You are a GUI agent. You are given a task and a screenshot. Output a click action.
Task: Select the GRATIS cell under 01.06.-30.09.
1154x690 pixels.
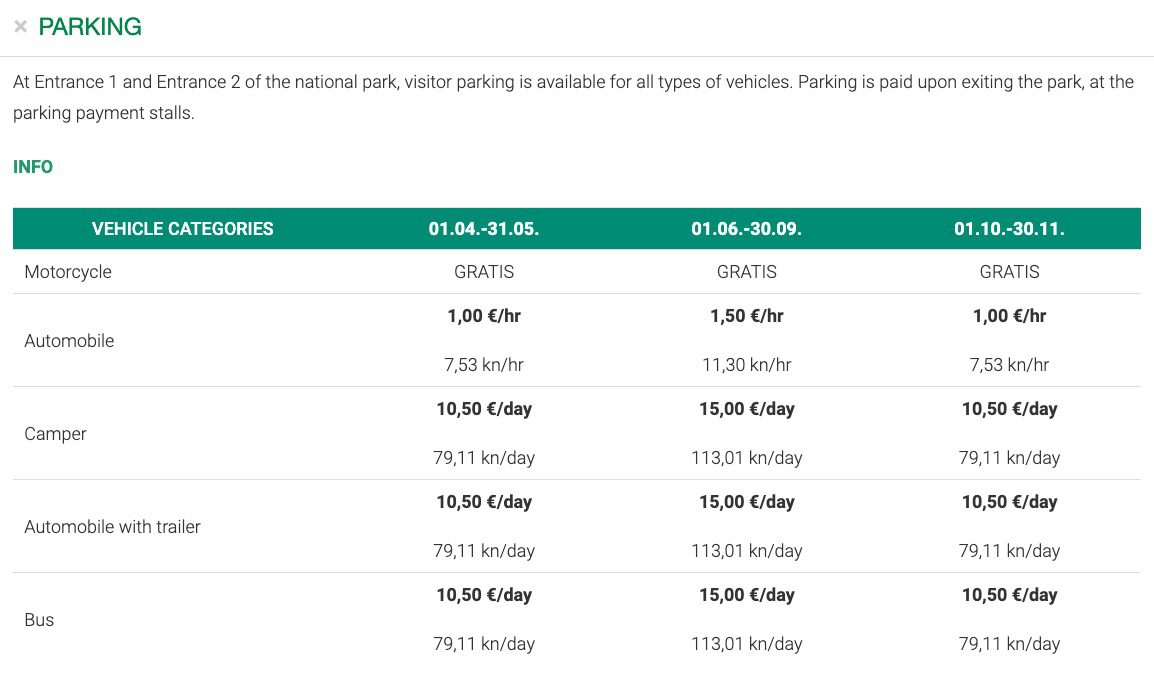click(746, 271)
